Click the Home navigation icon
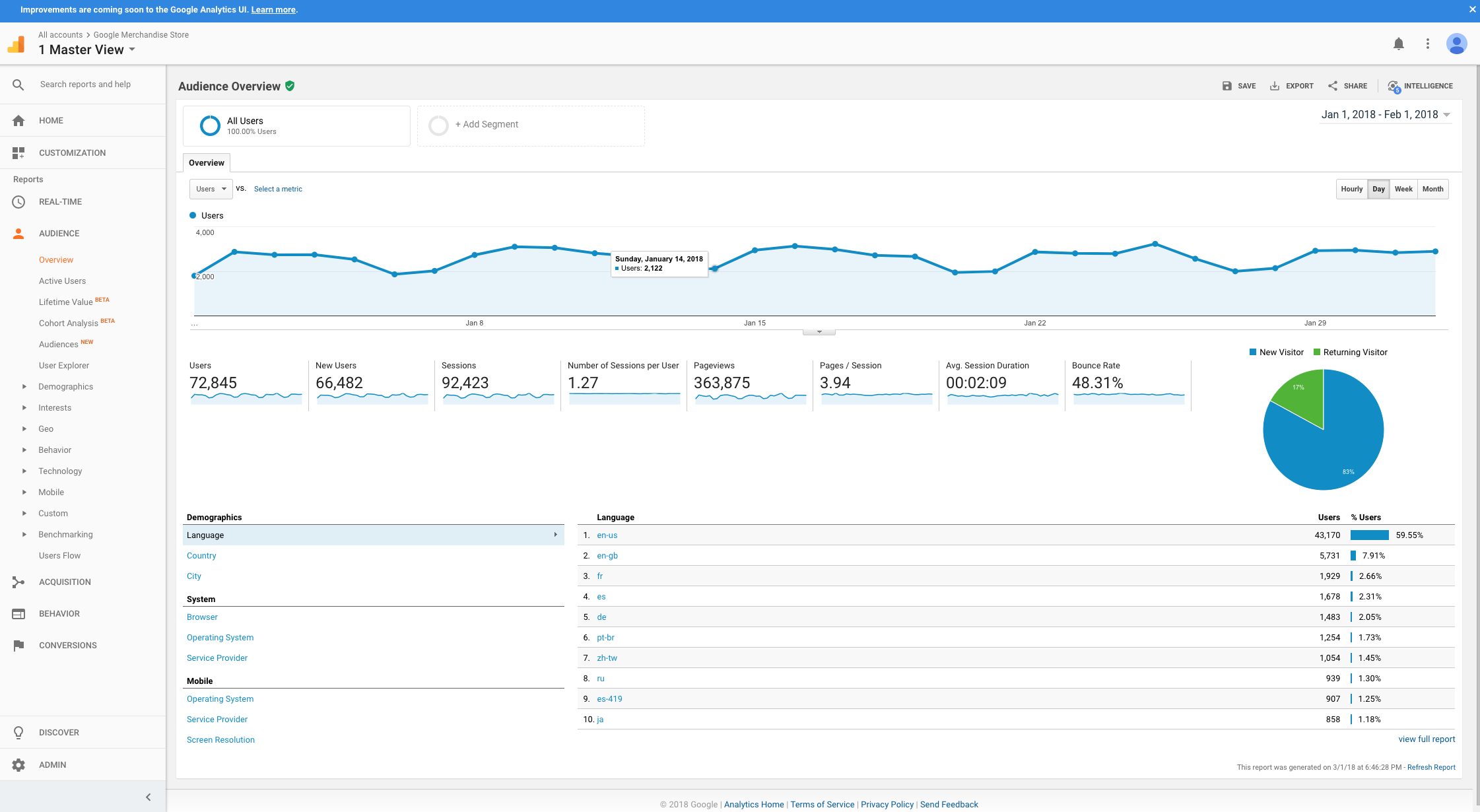1480x812 pixels. pyautogui.click(x=18, y=119)
